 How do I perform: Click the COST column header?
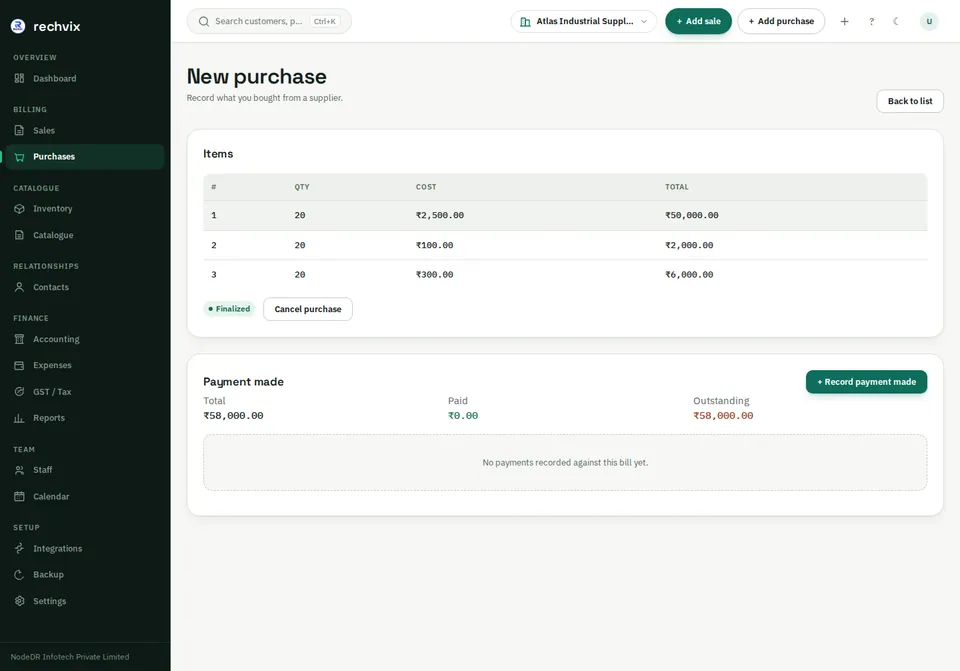tap(426, 187)
